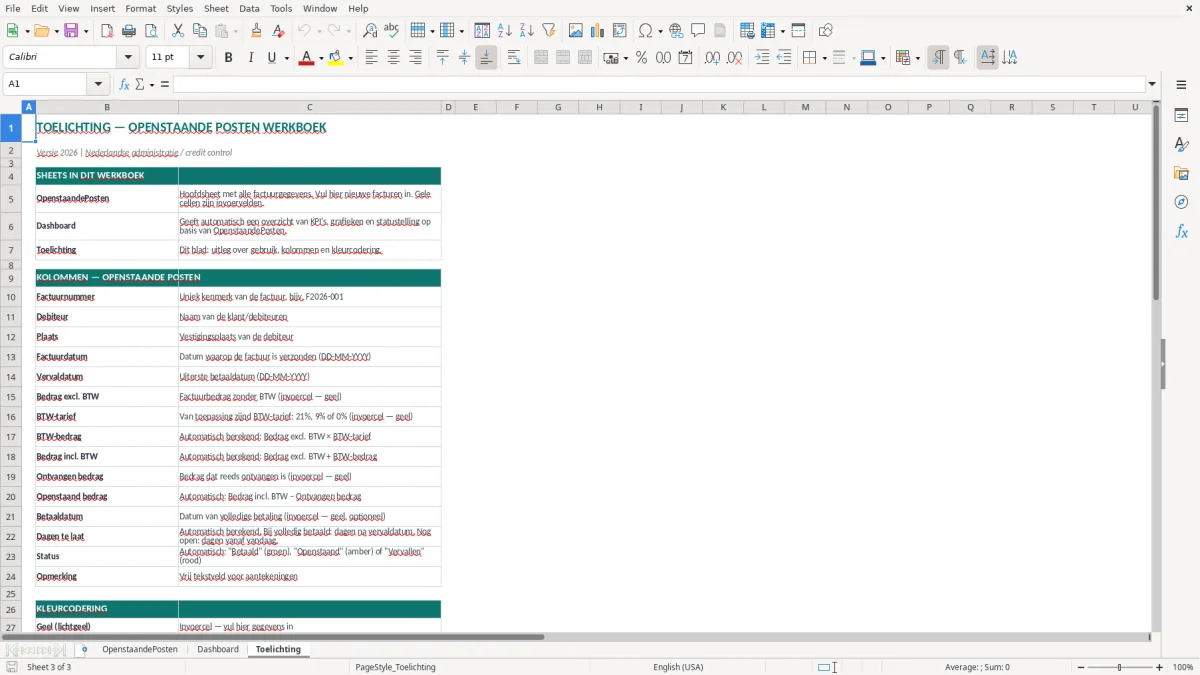Toggle Wrap Text
Image resolution: width=1200 pixels, height=675 pixels.
pos(514,58)
